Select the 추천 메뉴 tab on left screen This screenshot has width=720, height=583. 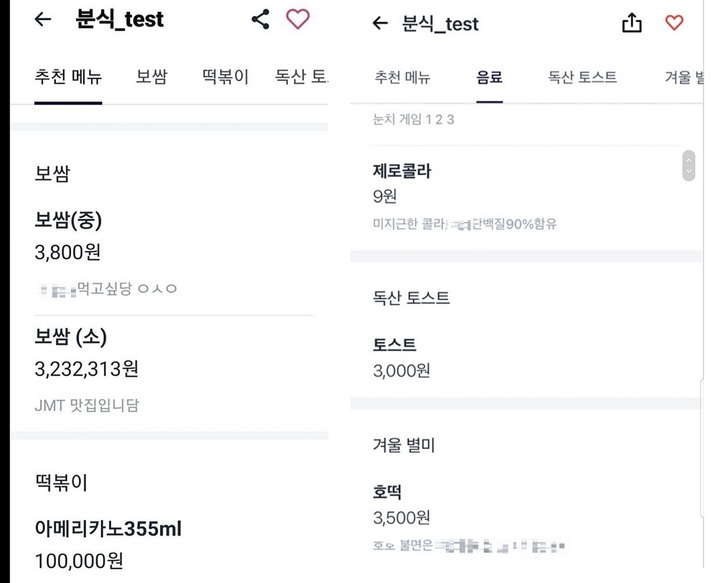(68, 77)
